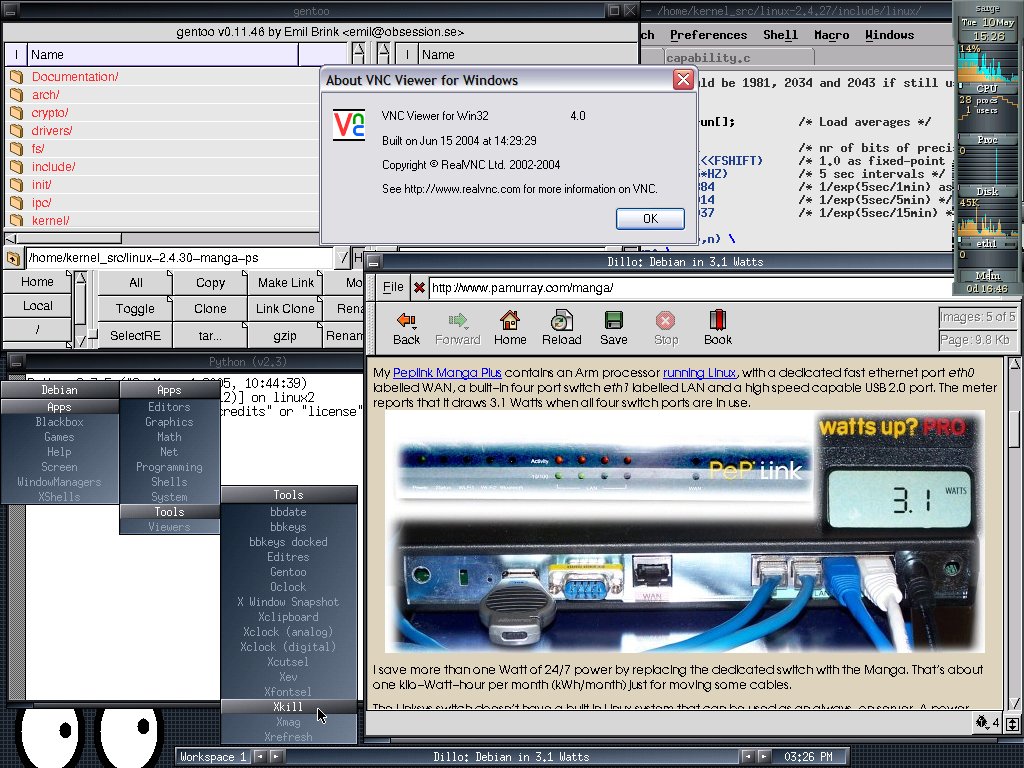Click the Dillo URL input field
Screen dimensions: 1024x768
click(691, 287)
